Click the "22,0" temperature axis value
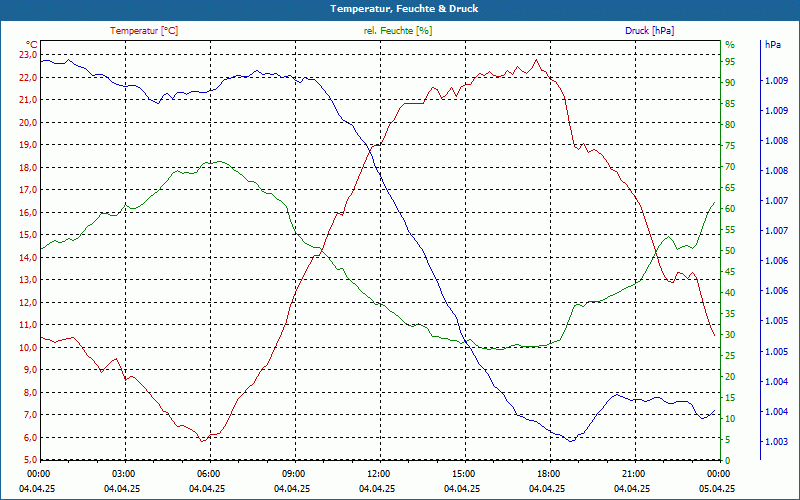This screenshot has height=500, width=800. coord(29,78)
